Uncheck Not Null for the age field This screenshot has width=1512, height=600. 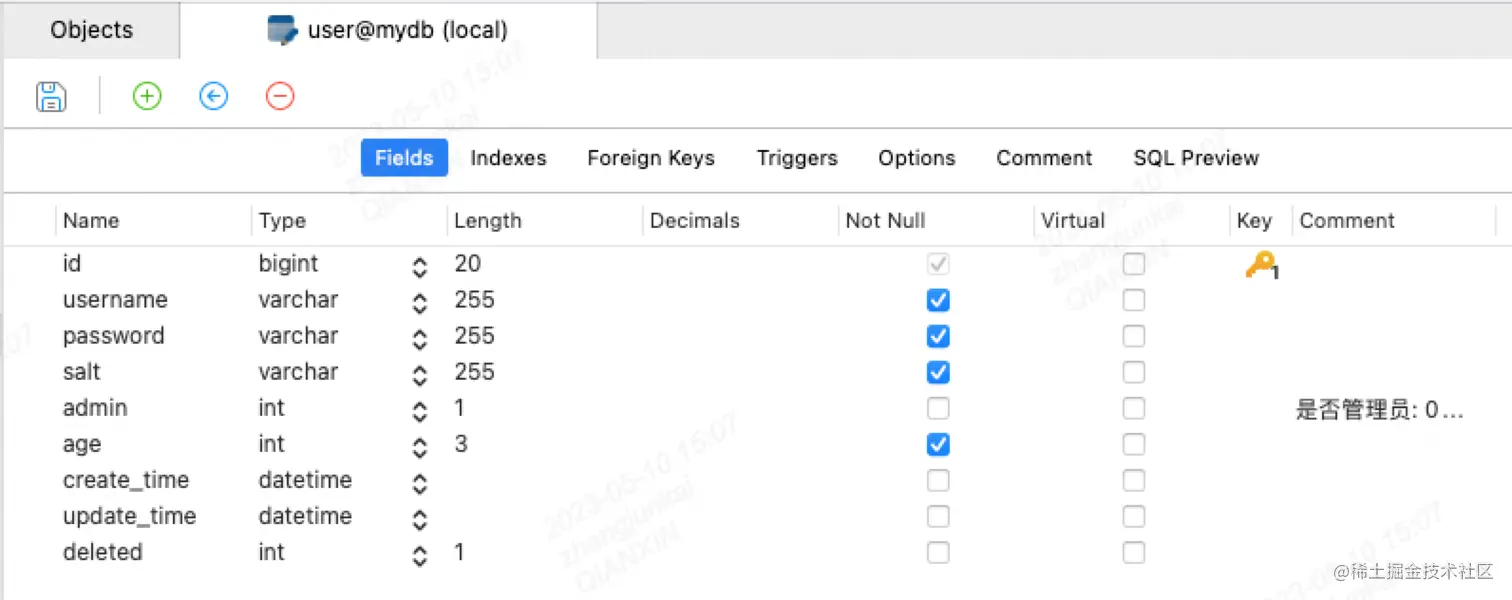pyautogui.click(x=937, y=444)
